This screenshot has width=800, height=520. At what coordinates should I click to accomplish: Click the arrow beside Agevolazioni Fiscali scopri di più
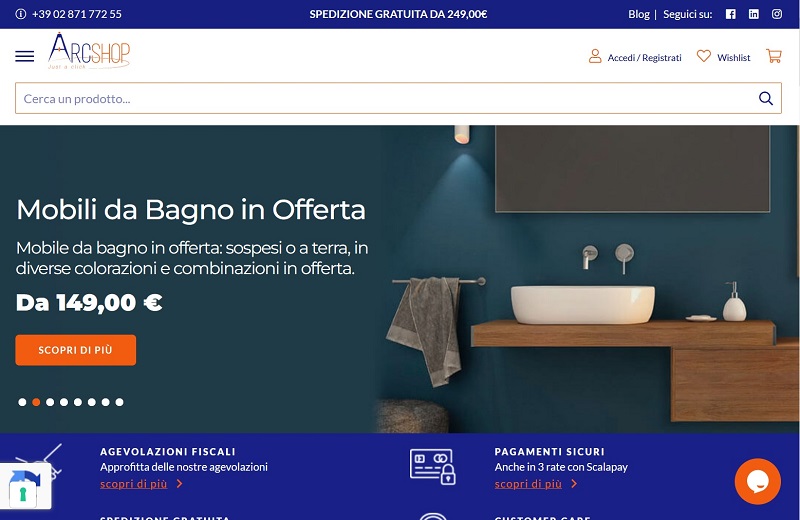[179, 484]
